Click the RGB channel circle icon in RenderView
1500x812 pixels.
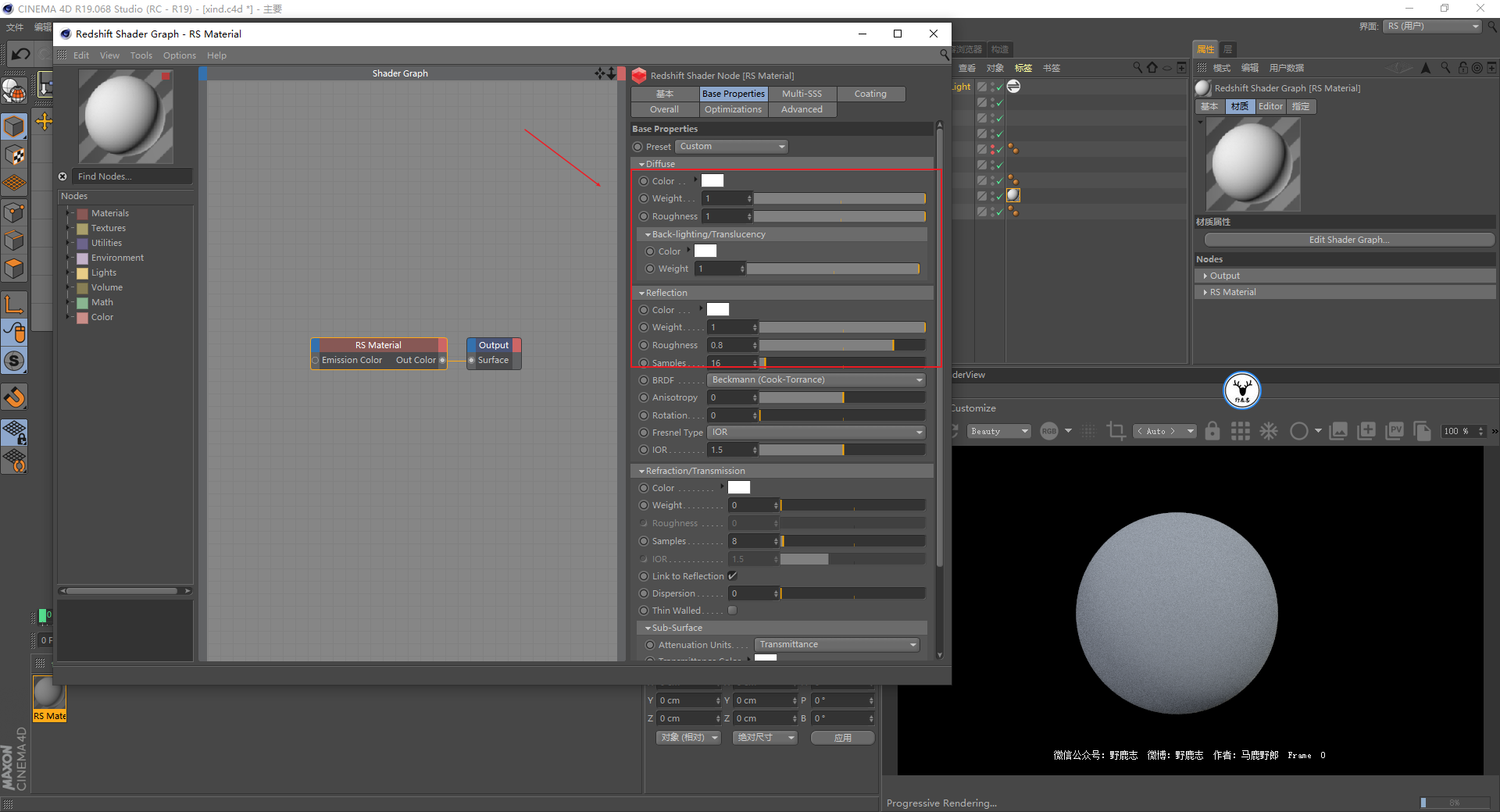[x=1049, y=431]
